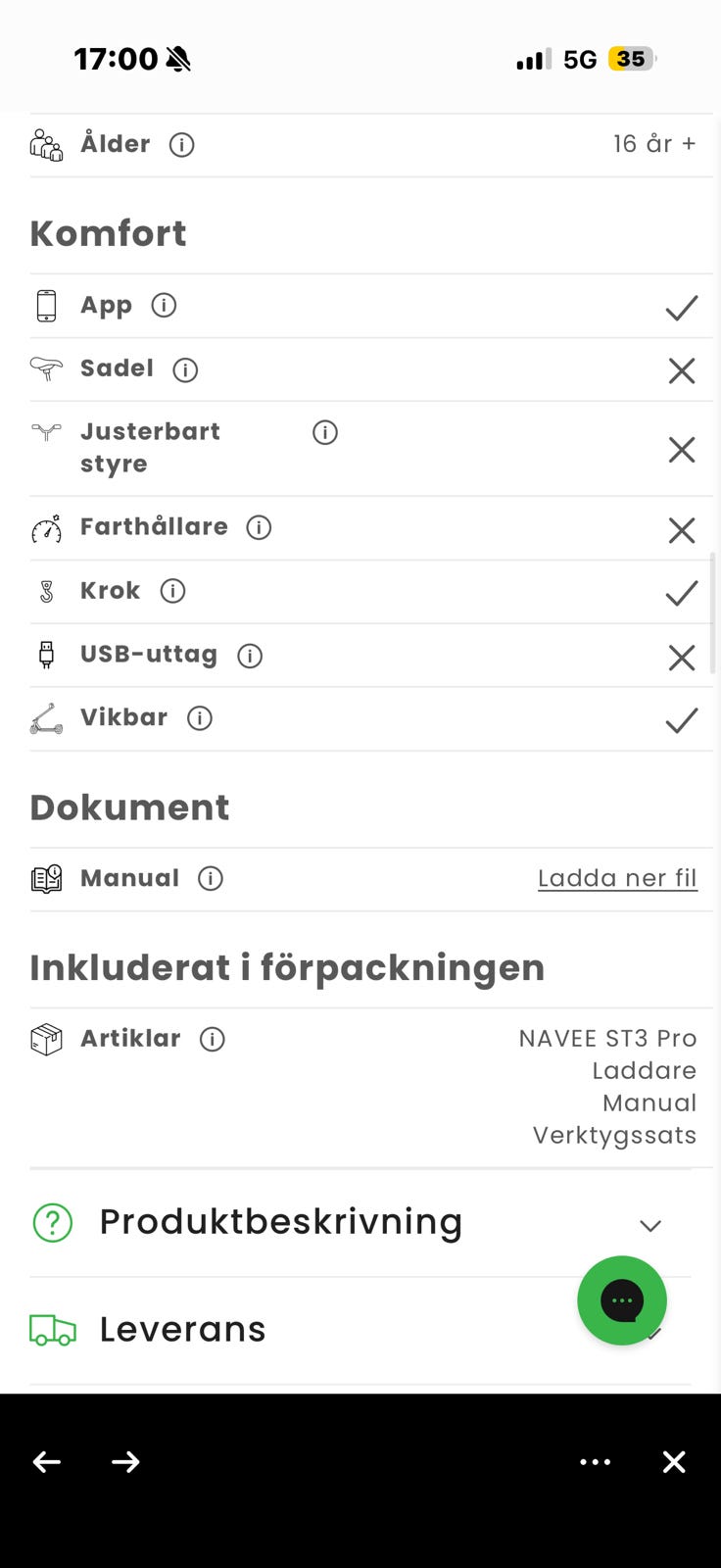This screenshot has width=721, height=1568.
Task: Download manual via Ladda ner fil
Action: click(617, 878)
